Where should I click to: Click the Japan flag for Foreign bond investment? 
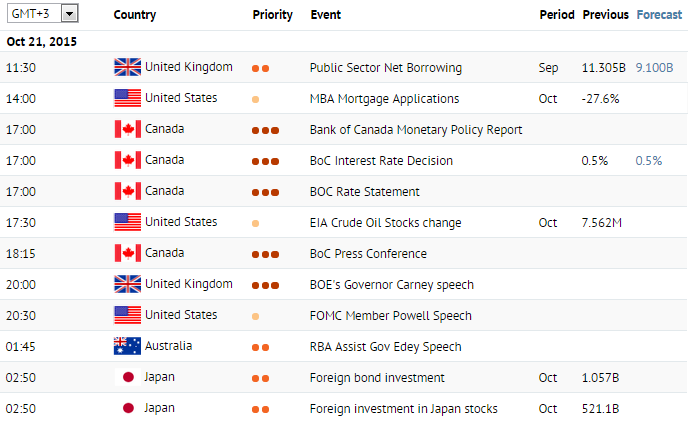(128, 377)
